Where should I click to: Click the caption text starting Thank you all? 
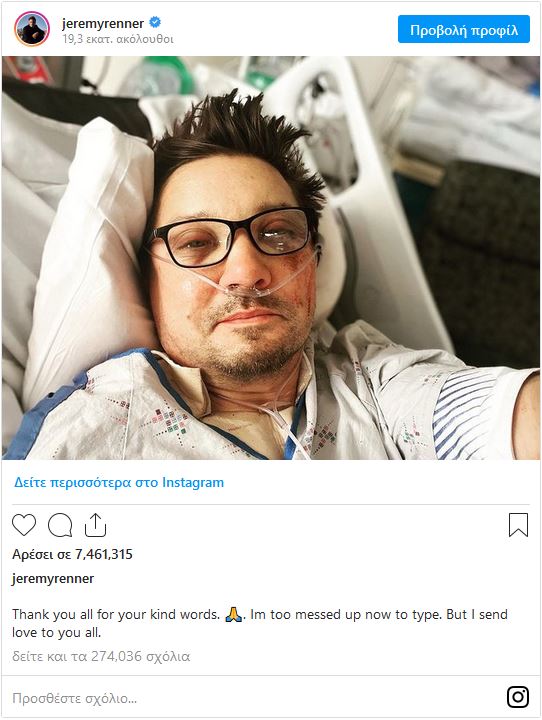(260, 624)
